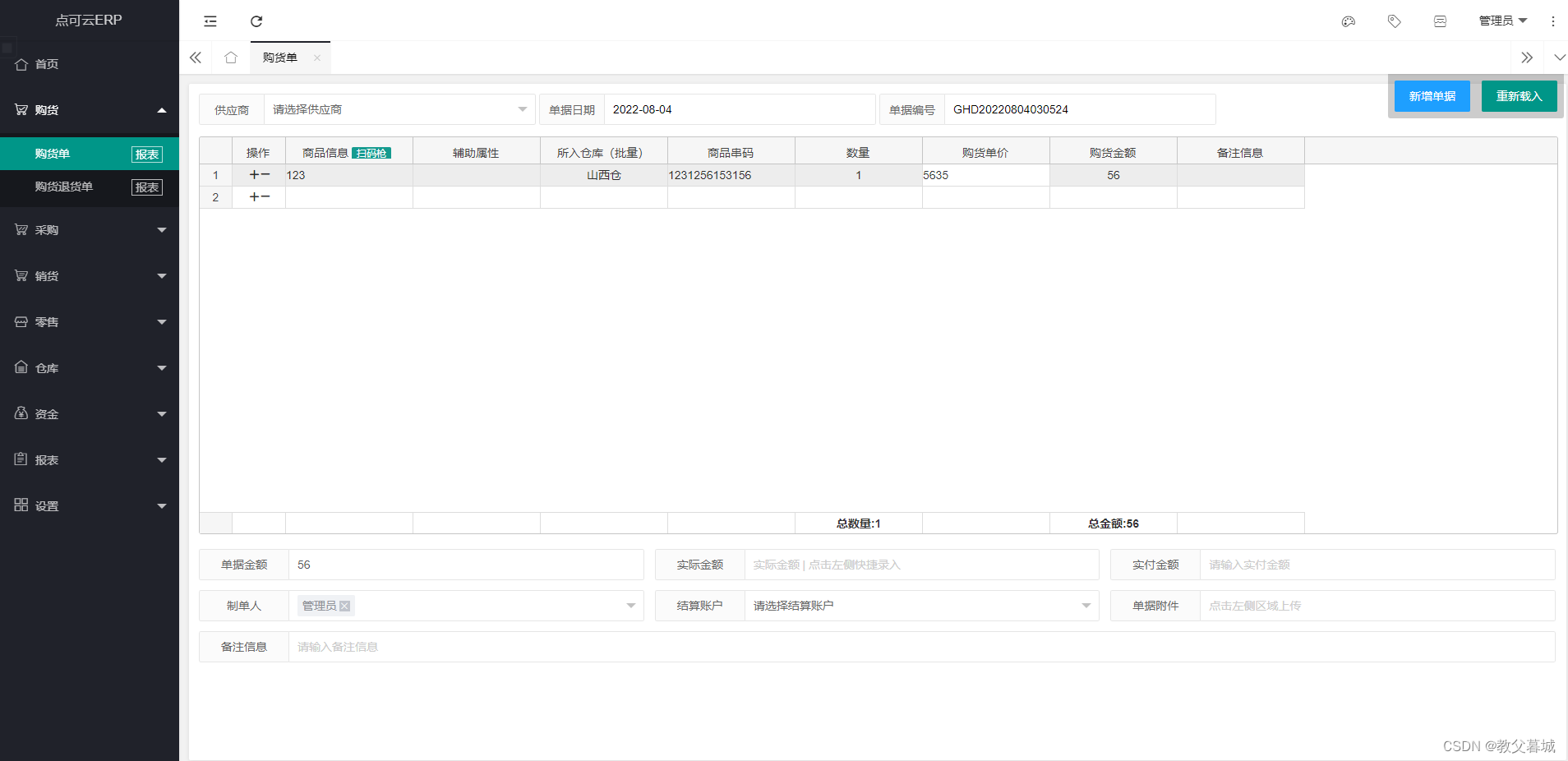Open the 请选择结算账户 dropdown
This screenshot has width=1568, height=761.
click(x=921, y=606)
